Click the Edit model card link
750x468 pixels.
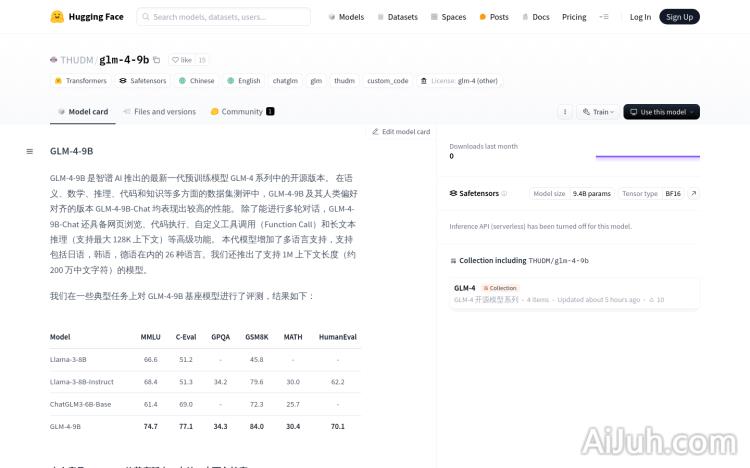[401, 131]
